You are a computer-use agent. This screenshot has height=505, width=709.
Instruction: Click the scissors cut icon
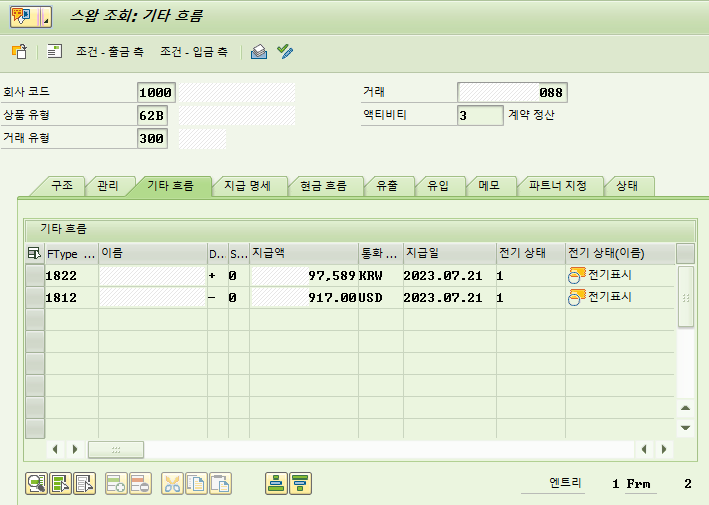(x=172, y=484)
